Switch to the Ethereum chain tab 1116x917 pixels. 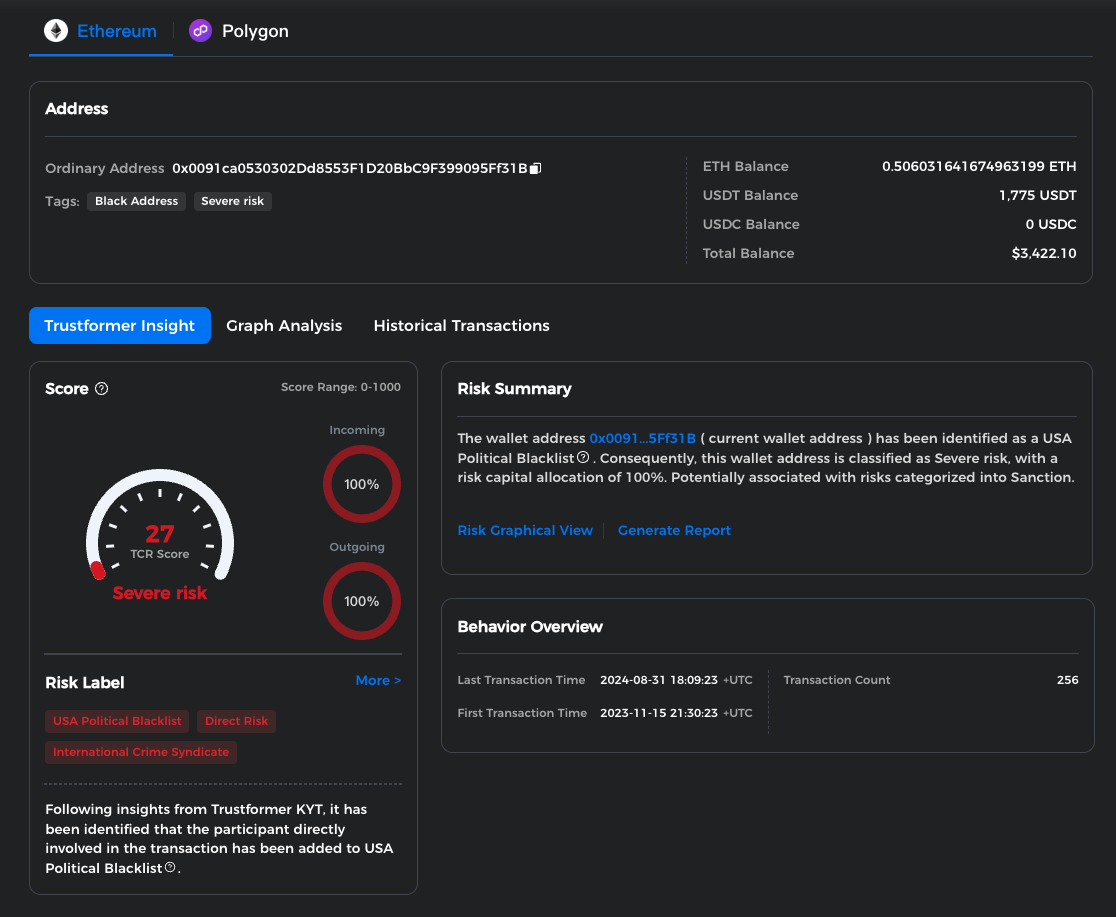point(100,31)
